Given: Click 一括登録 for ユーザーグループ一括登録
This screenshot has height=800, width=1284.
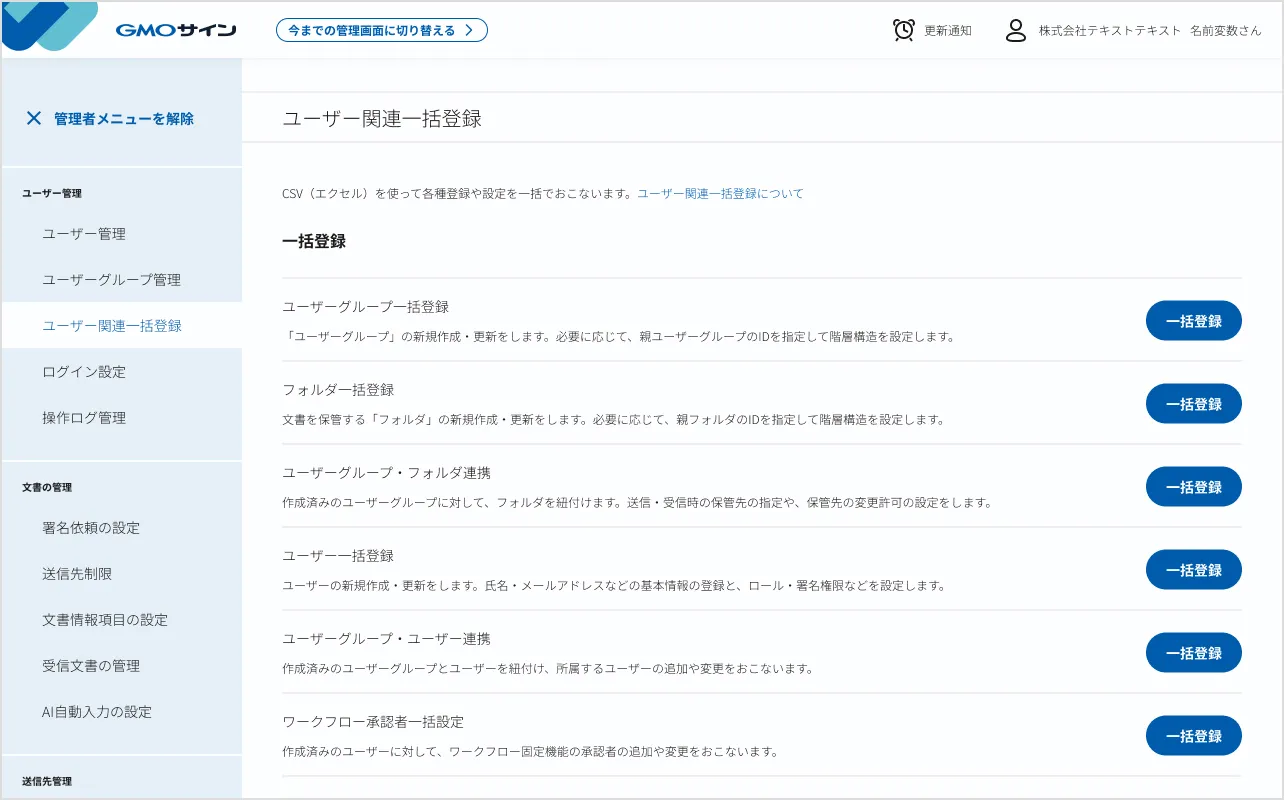Looking at the screenshot, I should pos(1193,320).
